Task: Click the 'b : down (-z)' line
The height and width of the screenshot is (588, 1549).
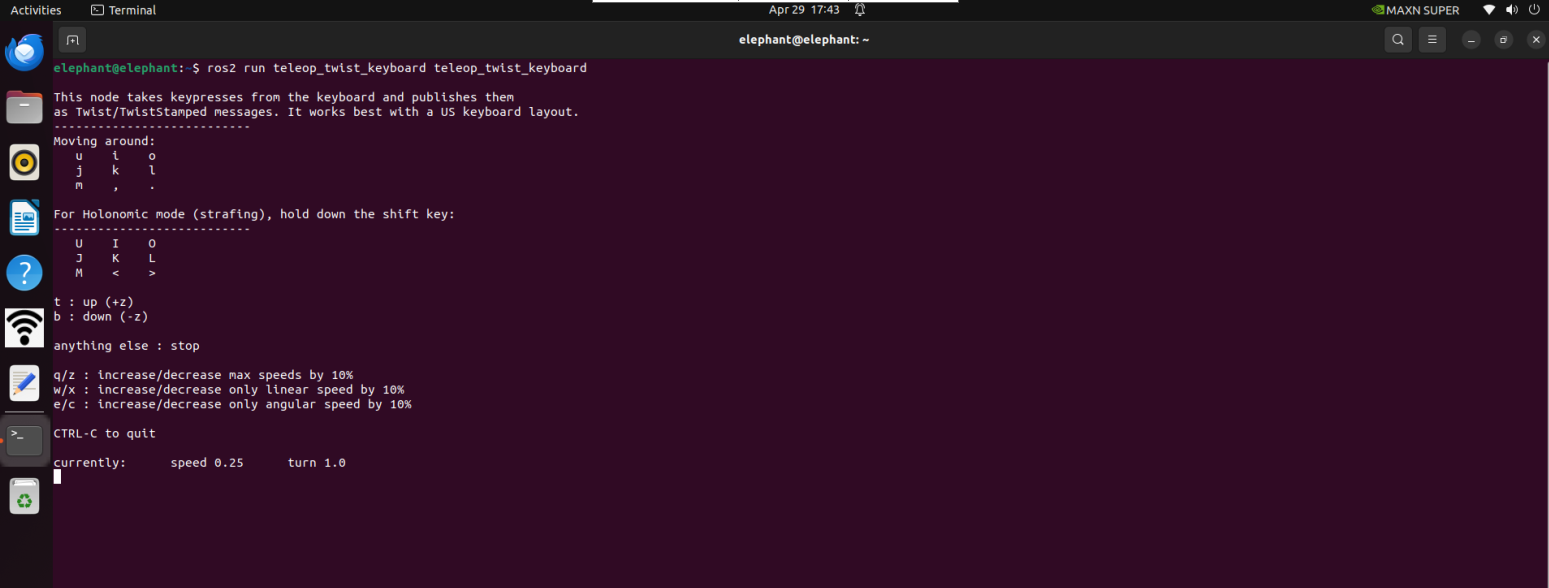Action: click(x=101, y=317)
